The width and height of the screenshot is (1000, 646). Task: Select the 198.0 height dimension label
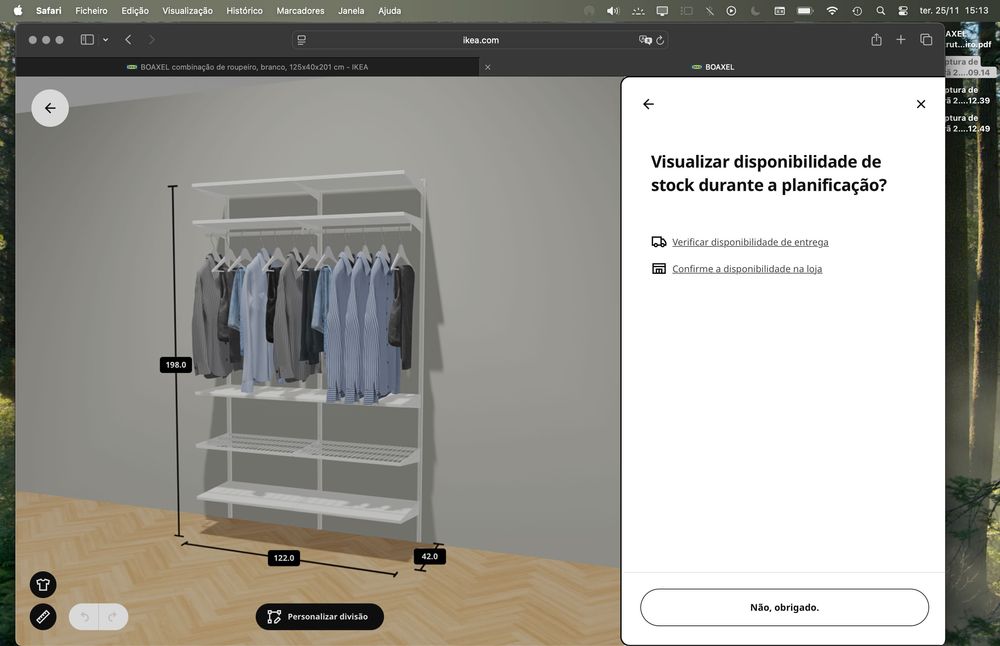pos(176,365)
